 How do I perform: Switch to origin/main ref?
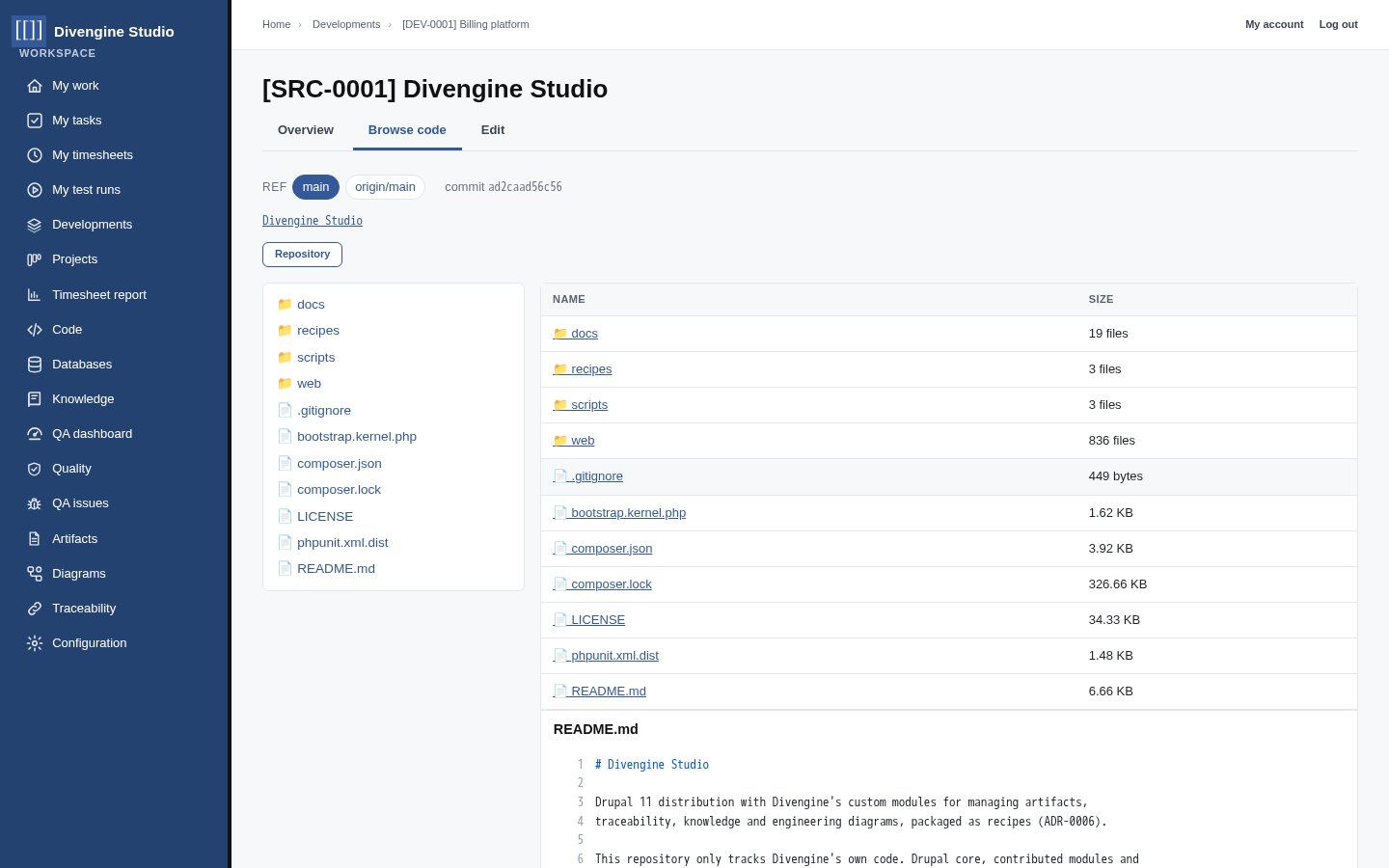click(x=385, y=187)
